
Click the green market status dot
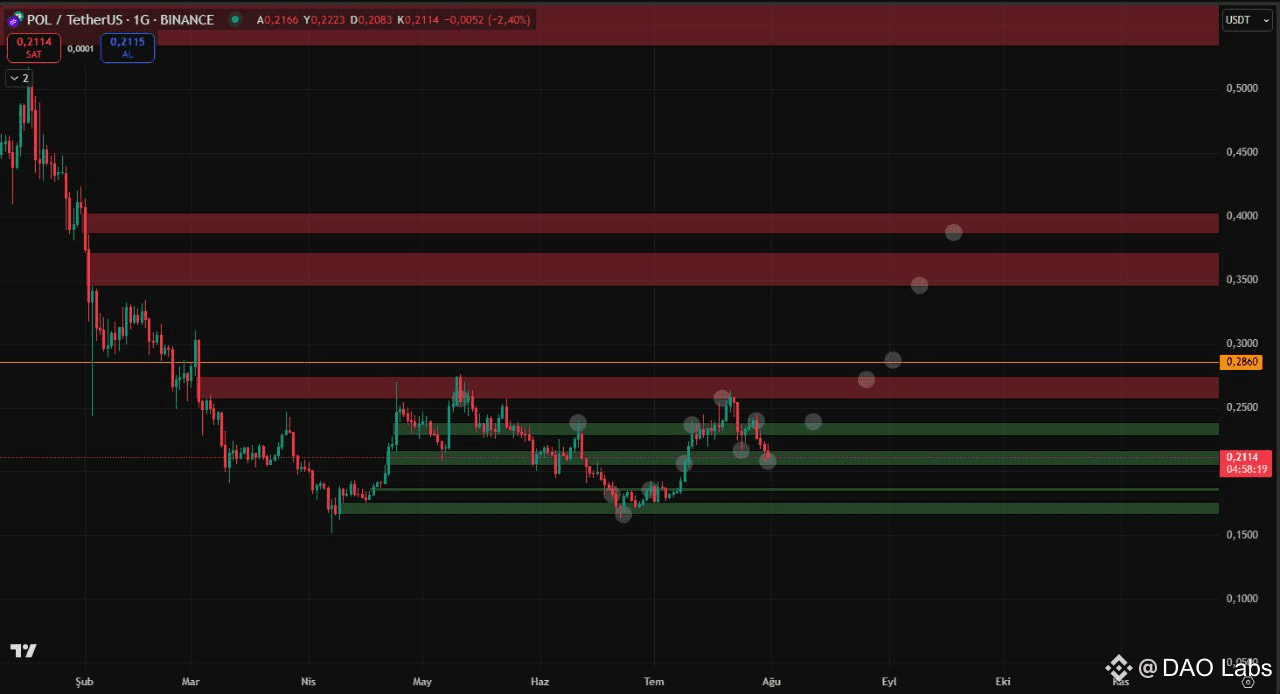click(x=235, y=19)
